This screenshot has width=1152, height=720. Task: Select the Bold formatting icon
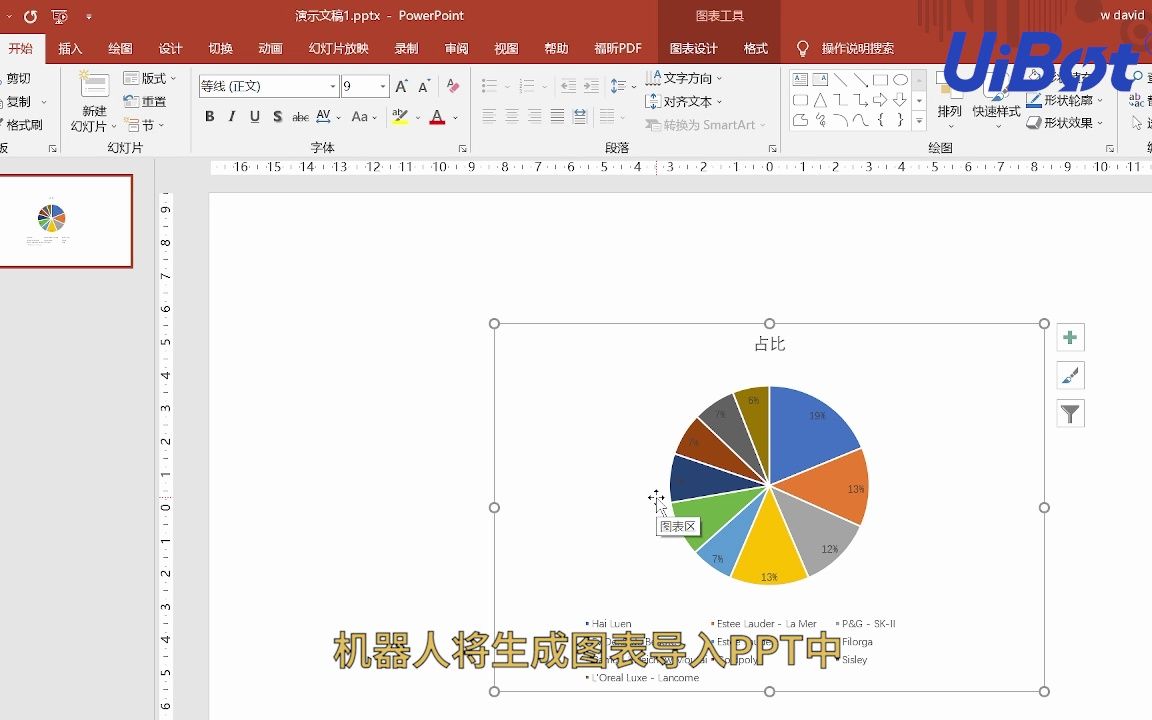point(209,117)
